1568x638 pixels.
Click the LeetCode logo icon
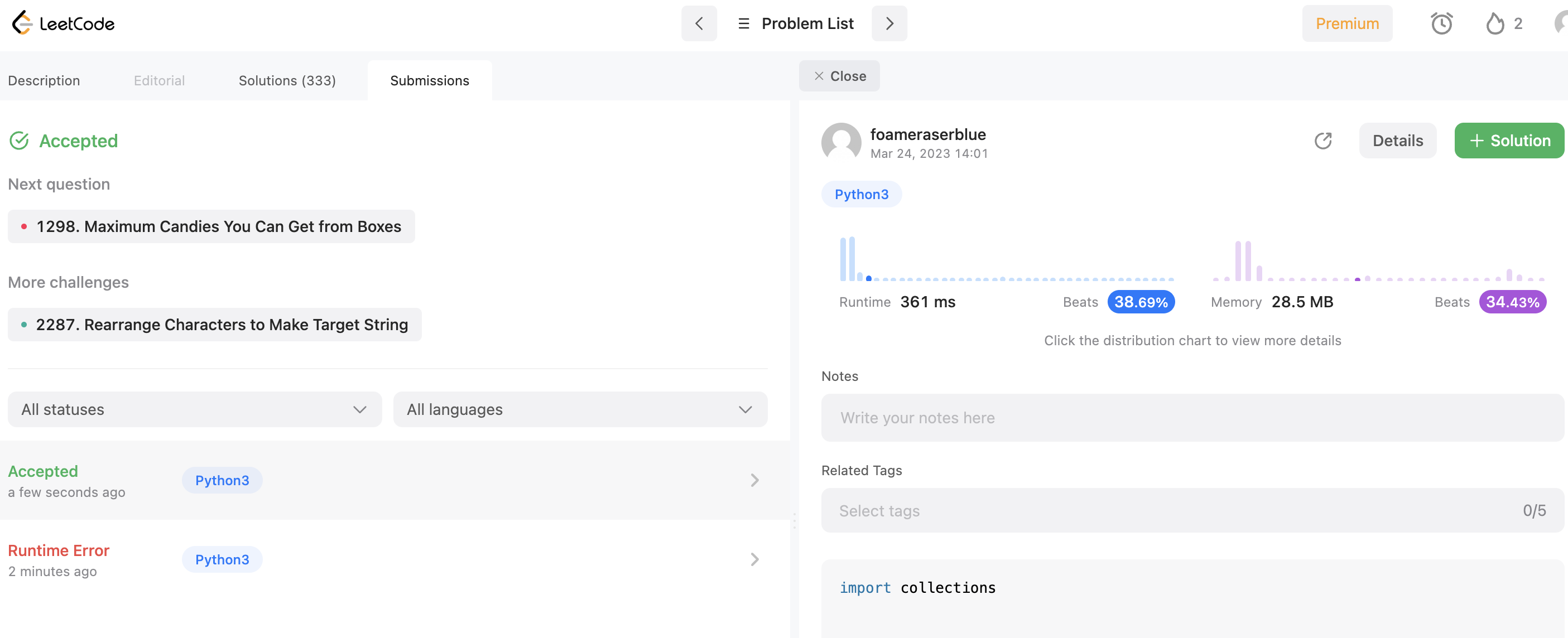point(22,23)
